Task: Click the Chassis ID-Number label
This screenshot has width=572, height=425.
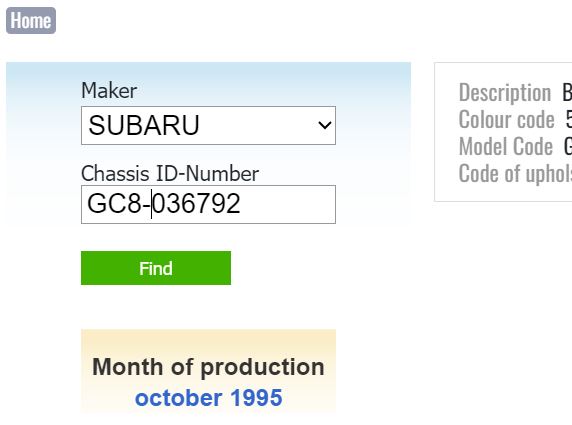Action: [x=170, y=173]
